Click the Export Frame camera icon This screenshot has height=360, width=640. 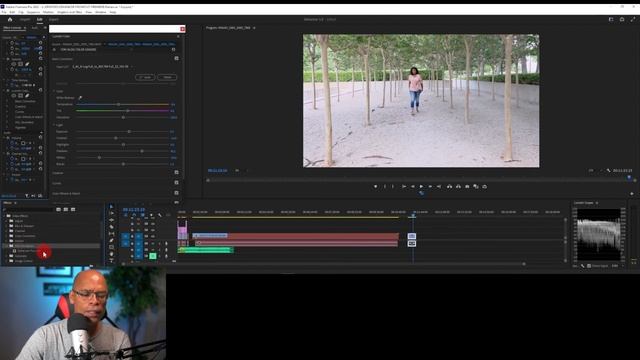467,187
